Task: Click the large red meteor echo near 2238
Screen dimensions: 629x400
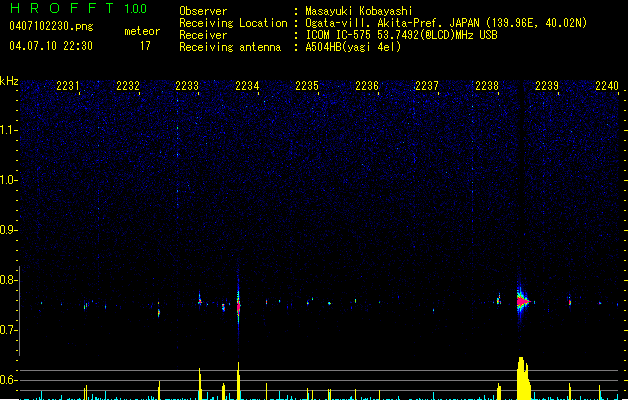Action: 522,301
